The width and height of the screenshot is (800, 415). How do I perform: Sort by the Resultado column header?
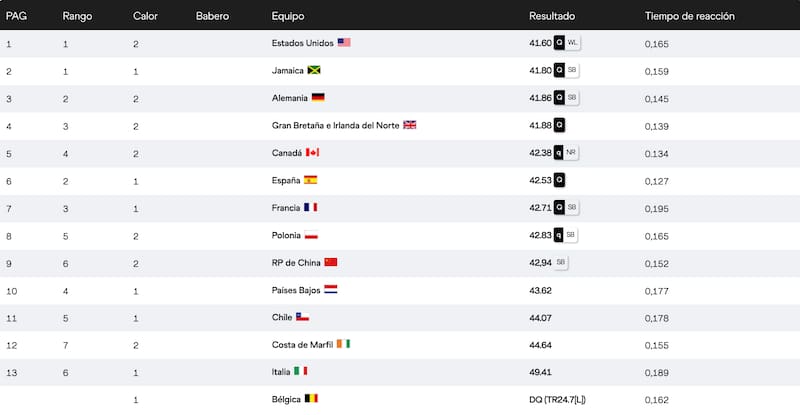(x=552, y=16)
